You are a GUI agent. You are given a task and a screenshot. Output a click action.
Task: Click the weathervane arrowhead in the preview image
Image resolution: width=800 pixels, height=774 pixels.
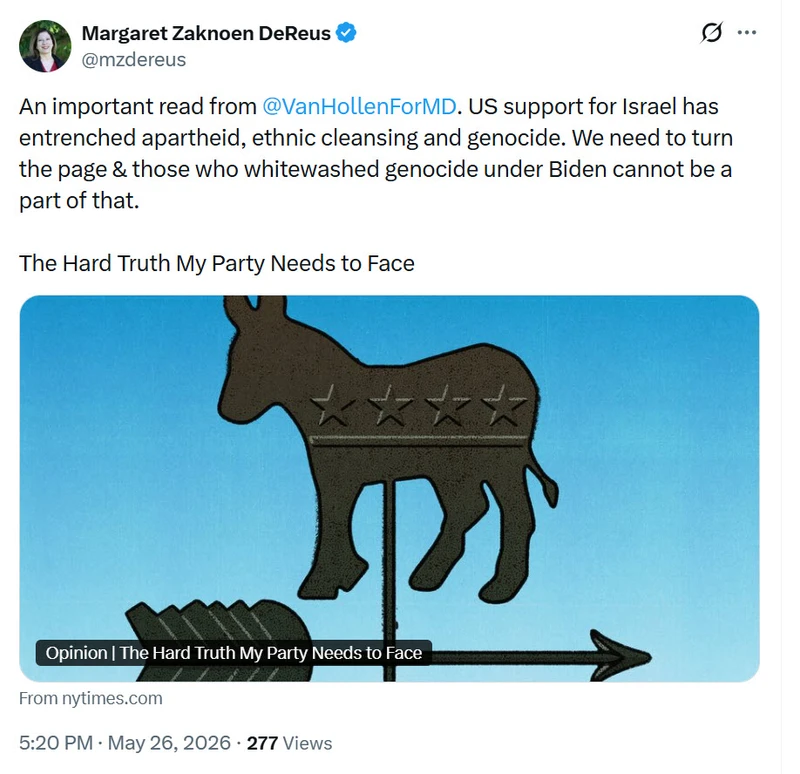point(619,656)
